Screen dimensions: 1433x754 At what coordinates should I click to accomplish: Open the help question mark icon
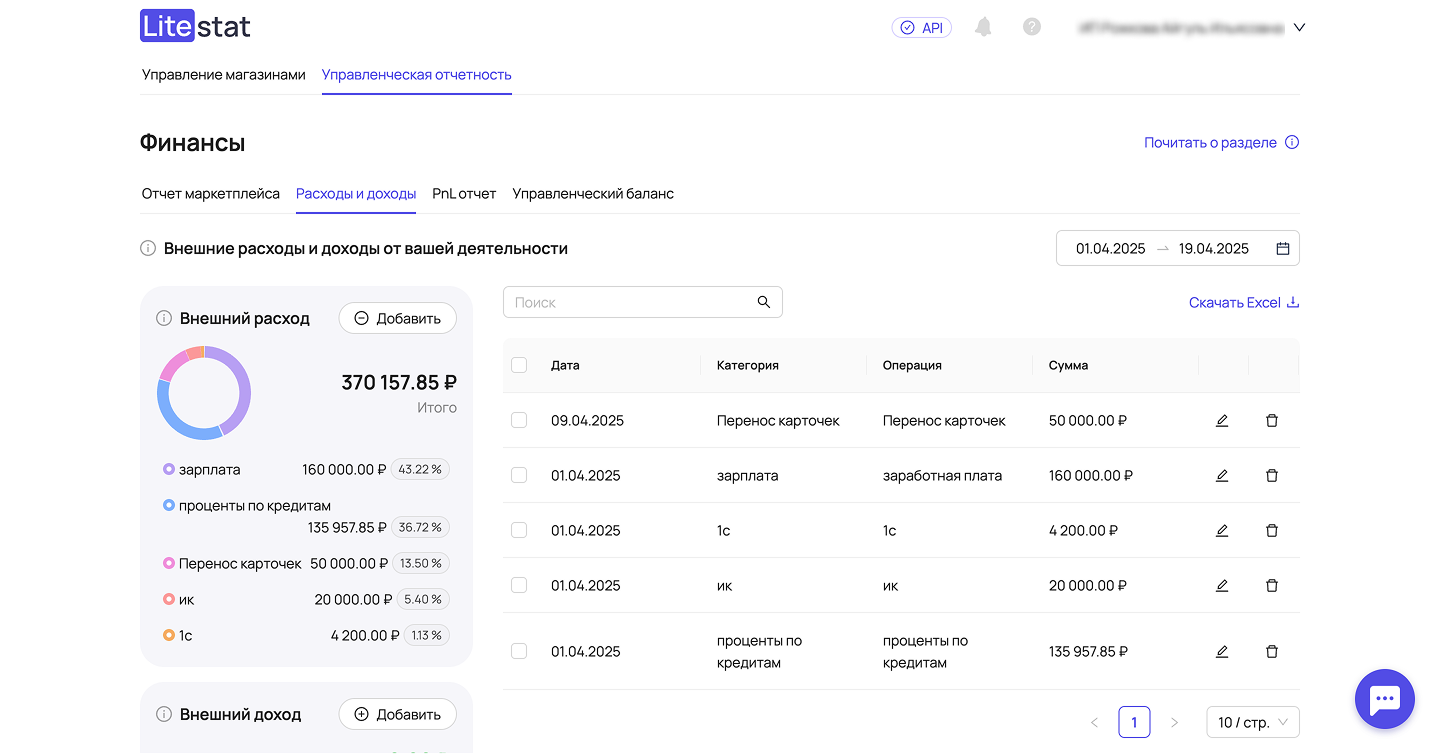(x=1032, y=27)
